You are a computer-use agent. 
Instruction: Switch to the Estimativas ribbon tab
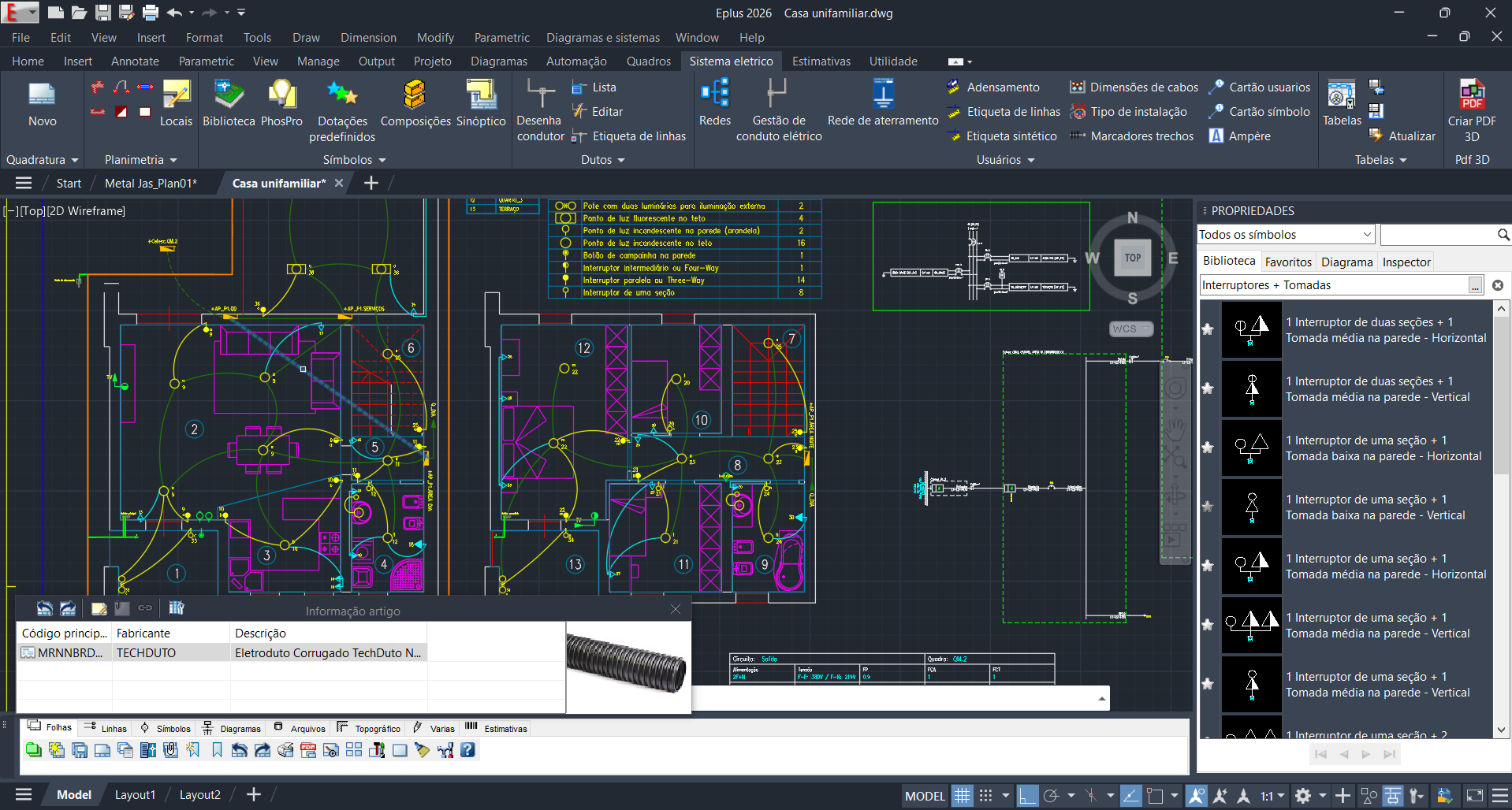tap(821, 61)
